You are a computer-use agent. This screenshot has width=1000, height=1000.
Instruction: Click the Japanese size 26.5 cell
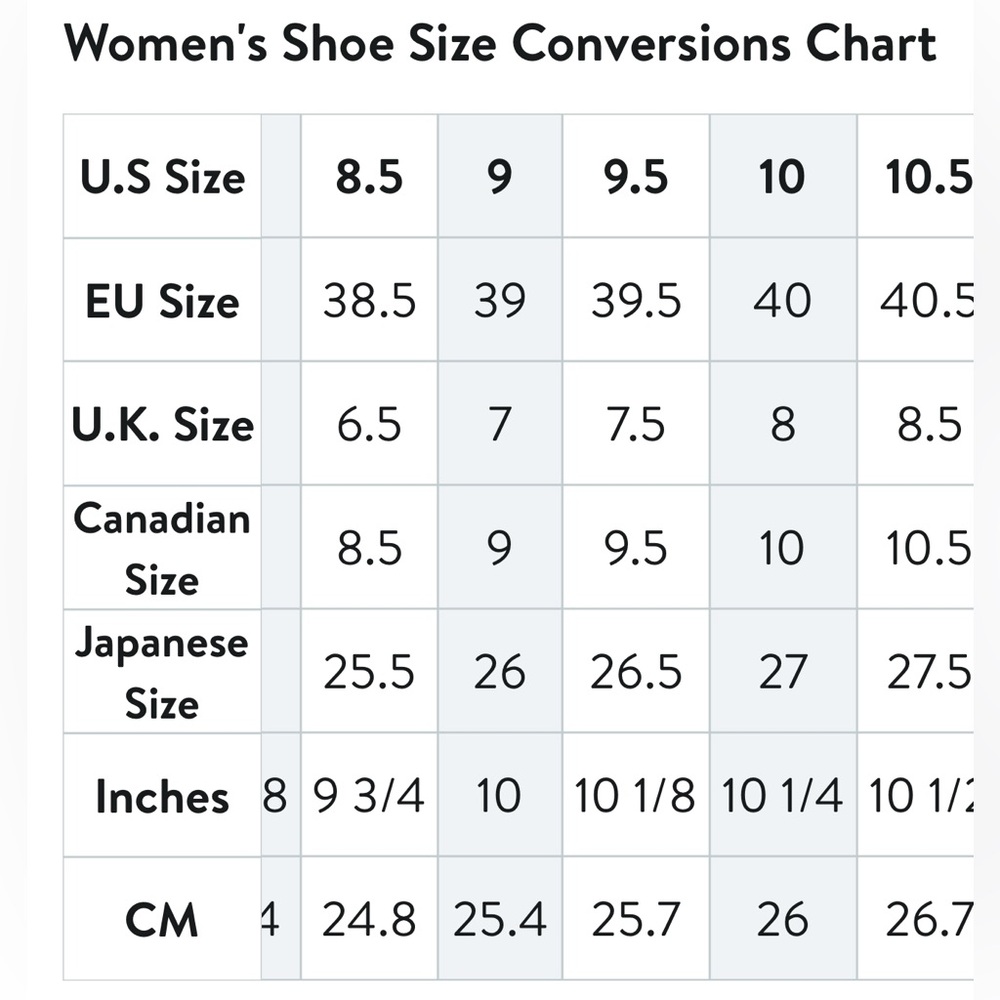coord(636,671)
